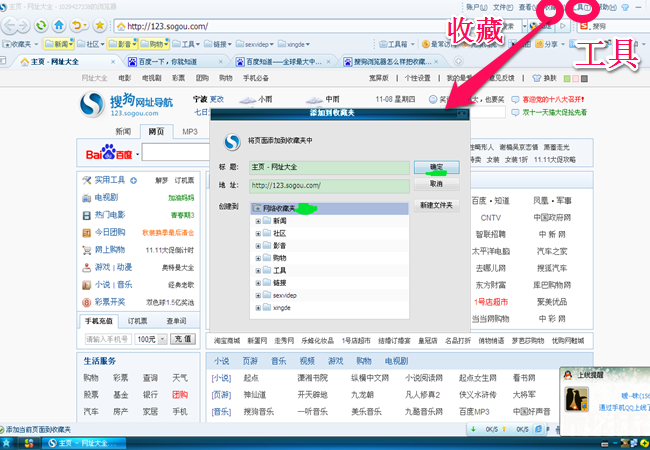Open the sexvidep bookmarks bar folder
The height and width of the screenshot is (450, 650).
click(255, 44)
